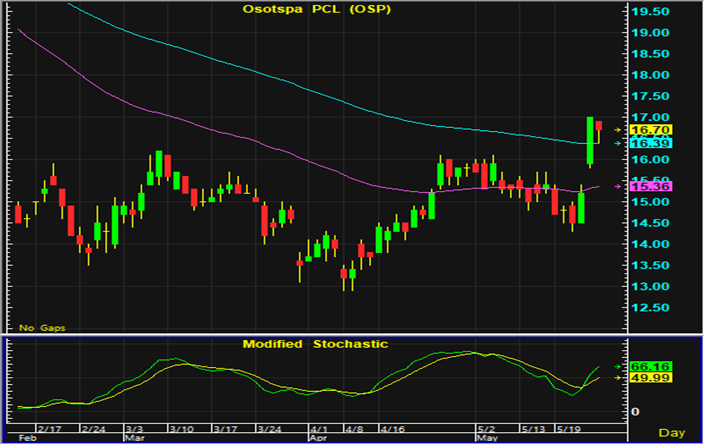Viewport: 705px width, 445px height.
Task: Click the 2/24 date marker
Action: point(94,429)
